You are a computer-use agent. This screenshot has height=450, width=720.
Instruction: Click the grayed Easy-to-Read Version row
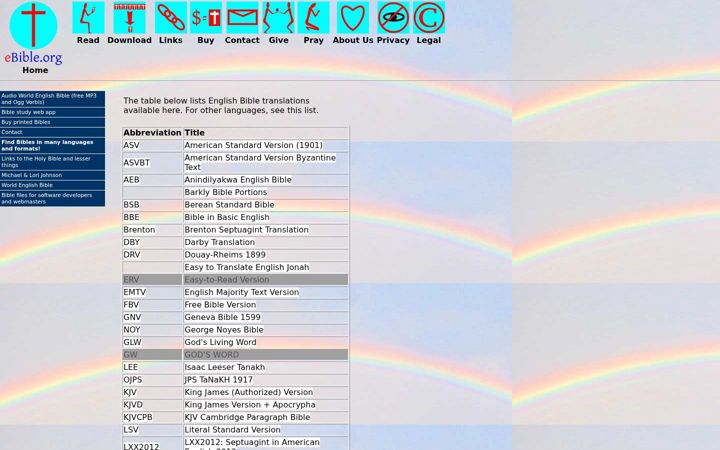pos(235,280)
